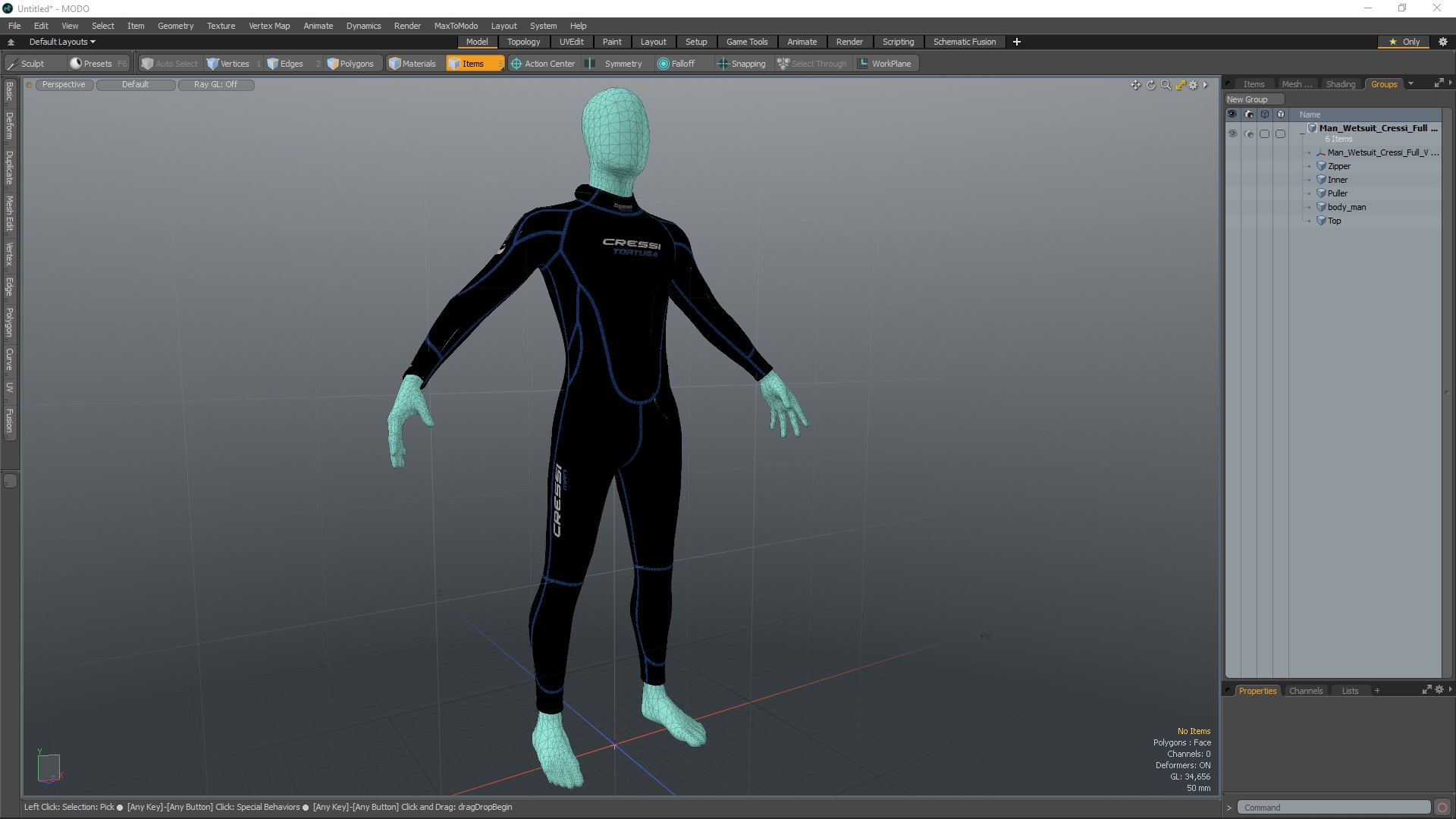Click the Select Through button
The width and height of the screenshot is (1456, 819).
[x=812, y=64]
